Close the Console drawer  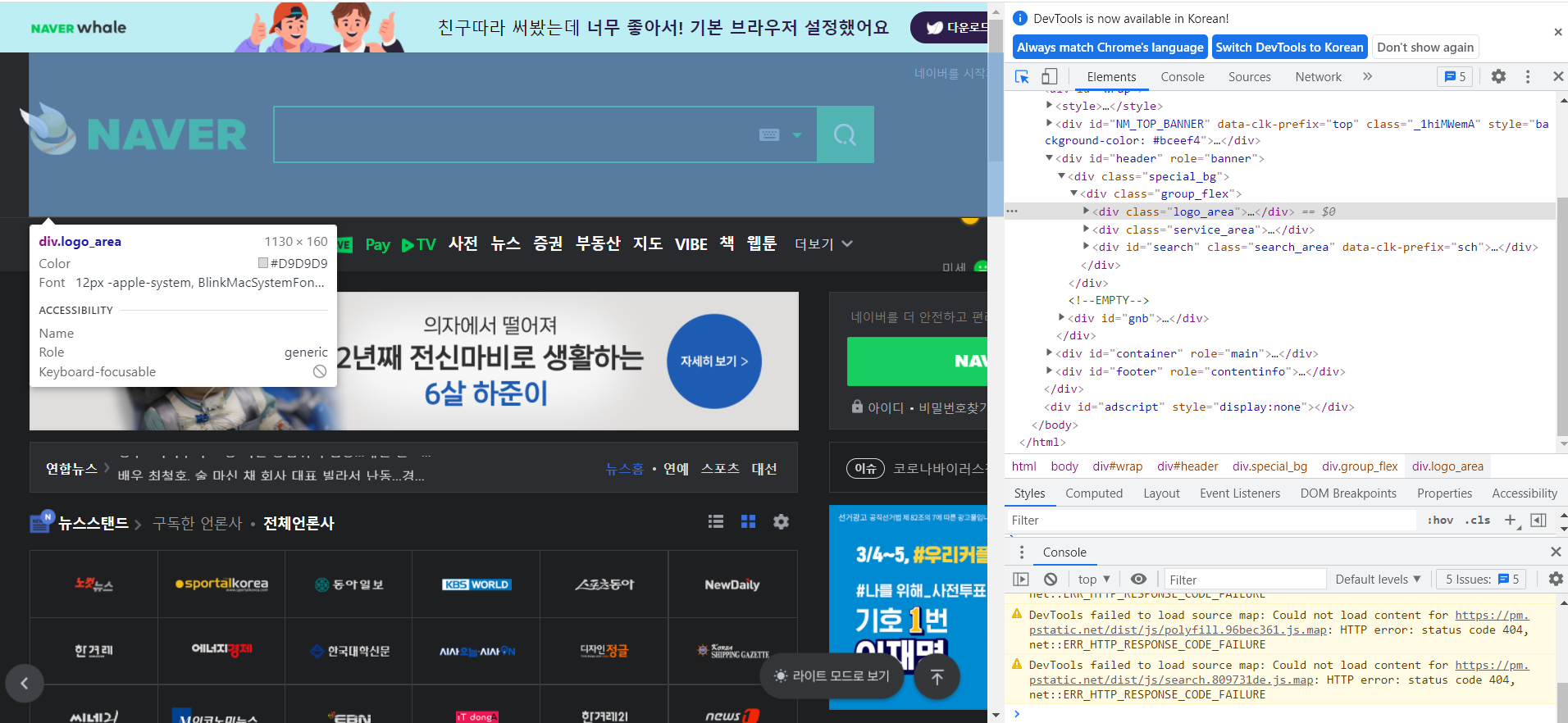pyautogui.click(x=1556, y=552)
